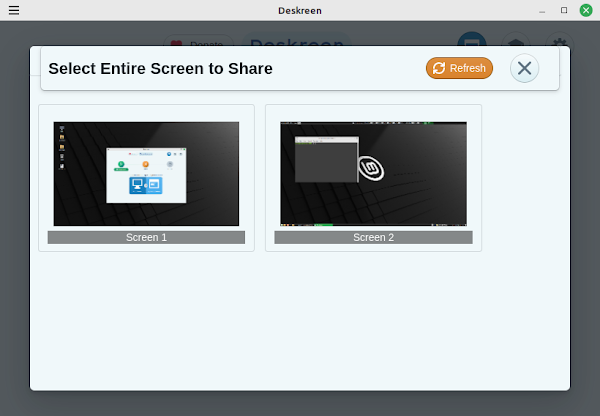The image size is (600, 416).
Task: Click the Screen 1 label bar
Action: click(146, 237)
